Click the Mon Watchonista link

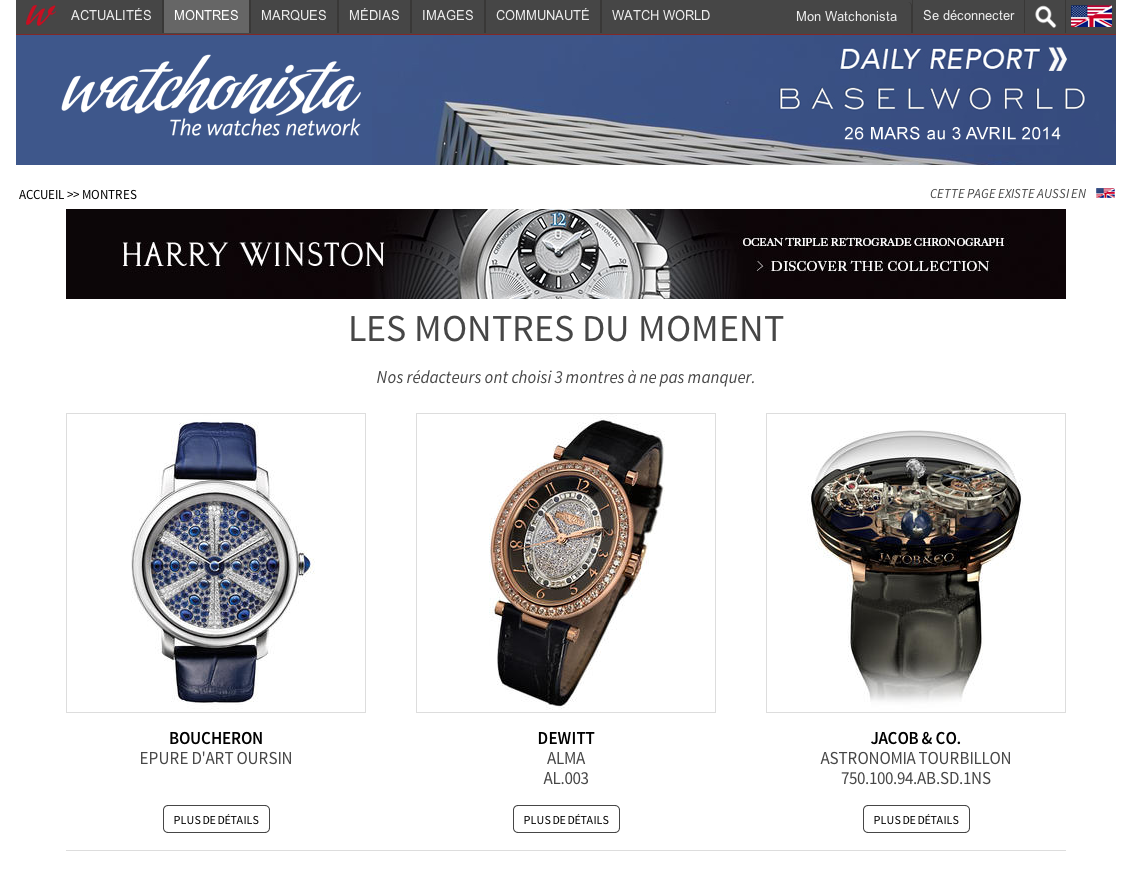click(846, 16)
